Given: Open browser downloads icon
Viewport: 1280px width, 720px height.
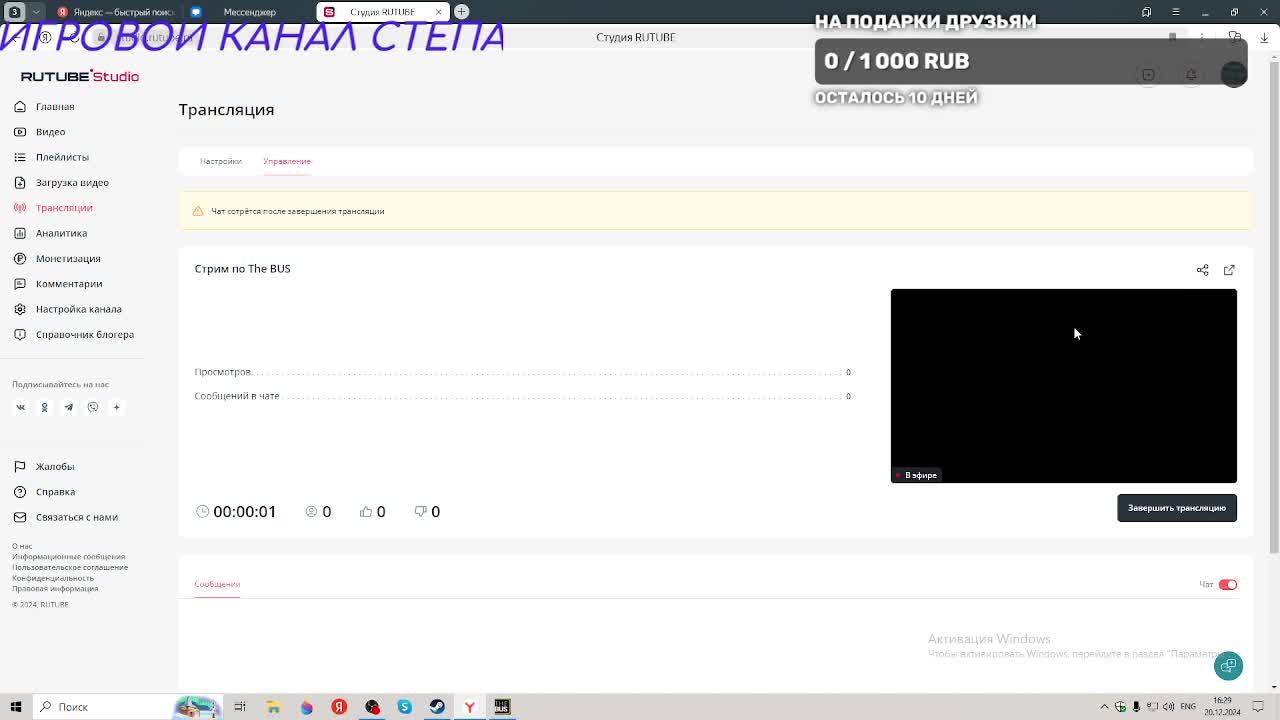Looking at the screenshot, I should click(x=1264, y=38).
